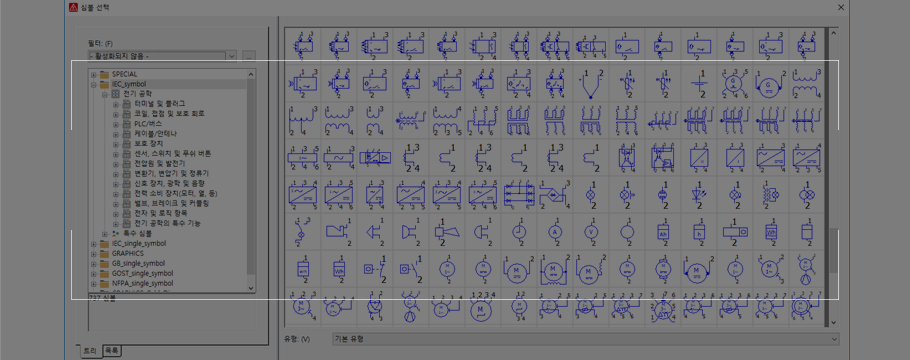Open the 필터 filter dropdown
Viewport: 910px width, 360px height.
[x=162, y=56]
